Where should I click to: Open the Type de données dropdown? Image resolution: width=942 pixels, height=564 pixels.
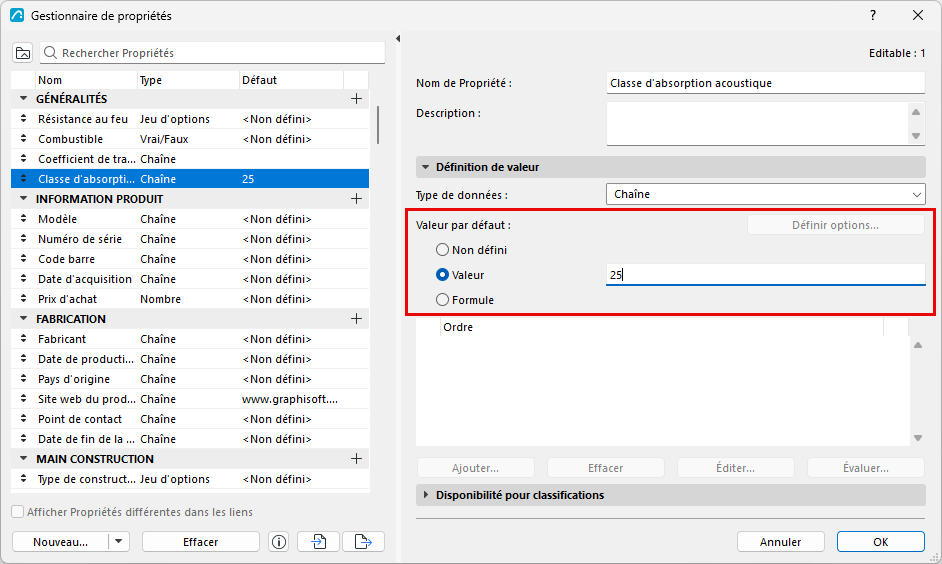click(x=765, y=194)
